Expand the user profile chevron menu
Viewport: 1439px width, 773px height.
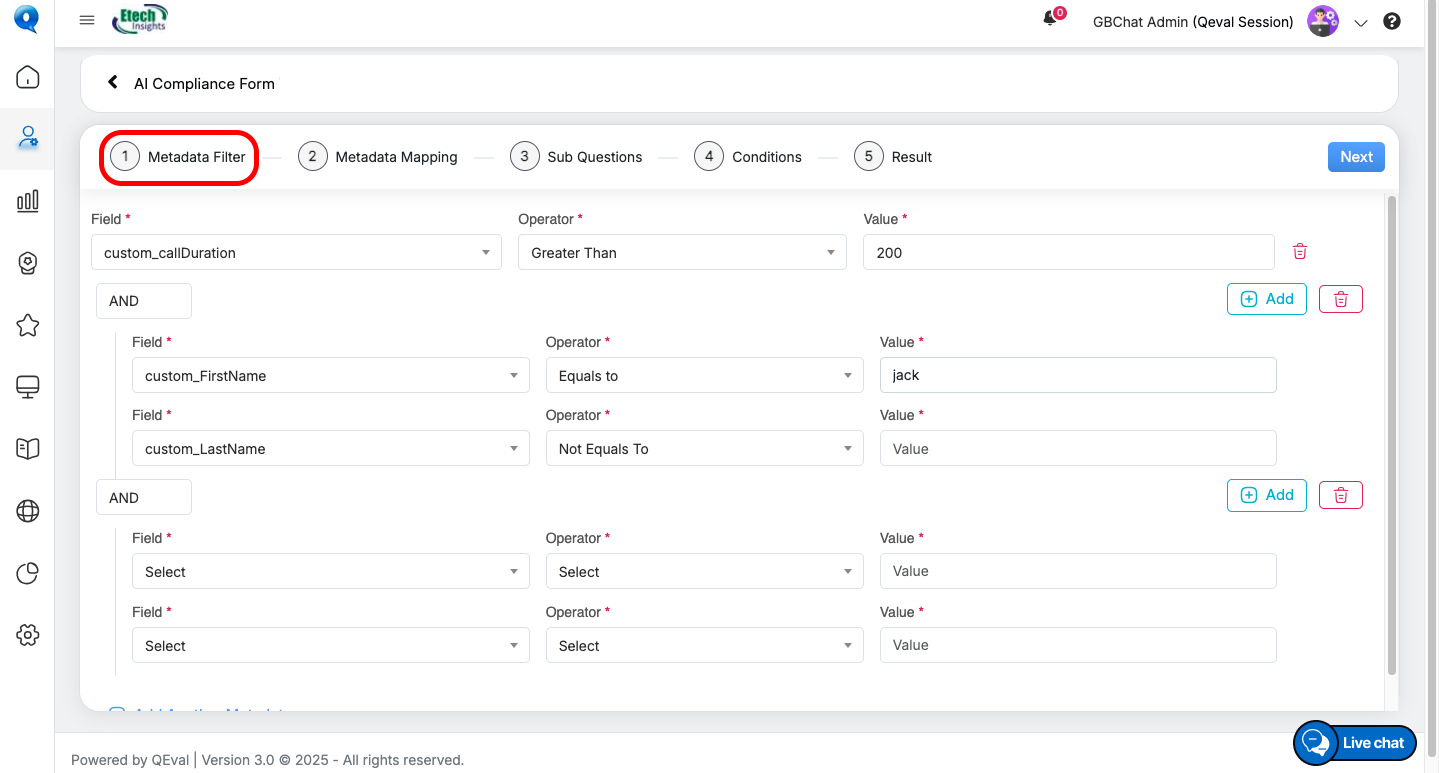(1360, 23)
